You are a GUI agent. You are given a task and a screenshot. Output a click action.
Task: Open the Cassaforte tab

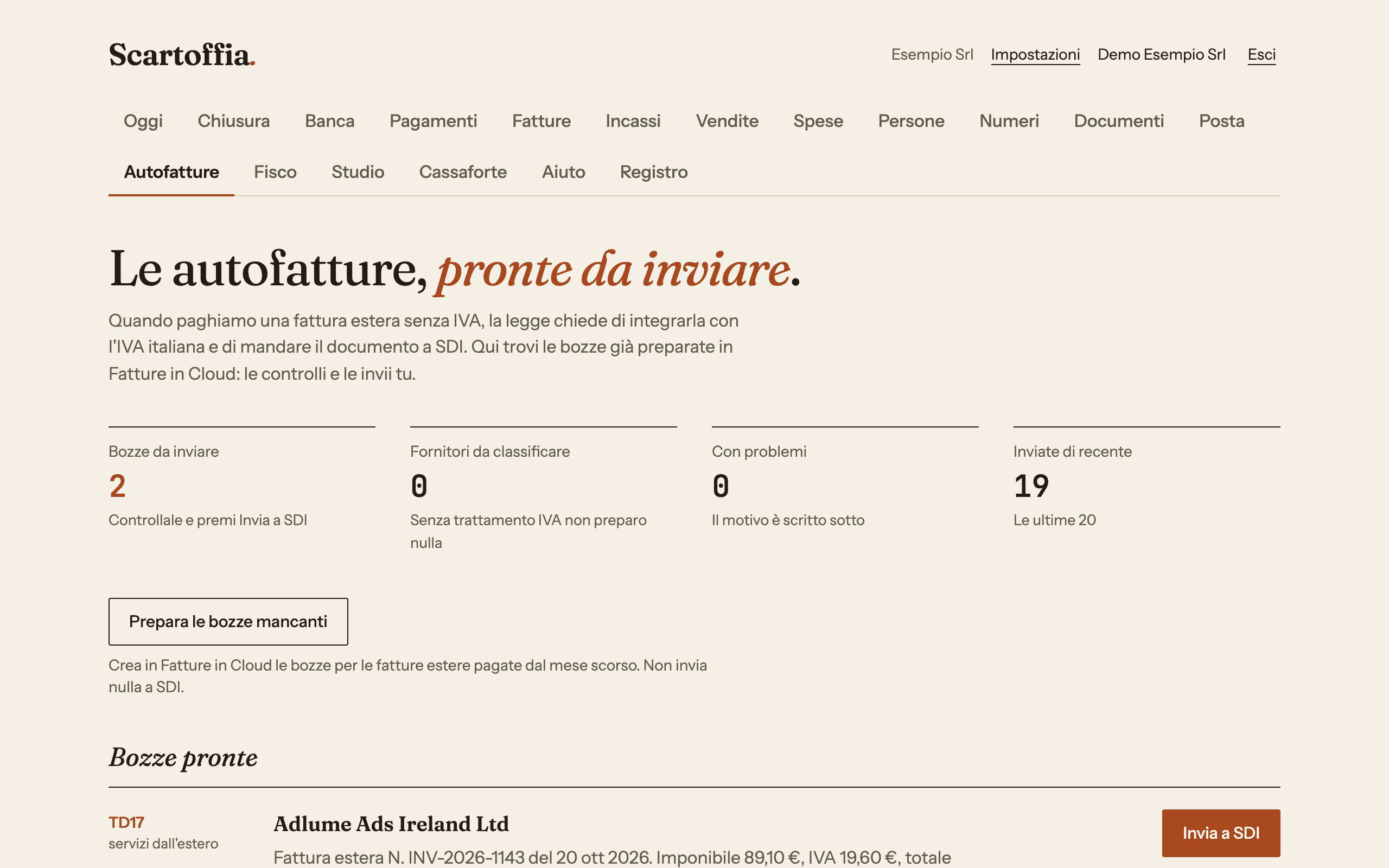click(x=463, y=172)
